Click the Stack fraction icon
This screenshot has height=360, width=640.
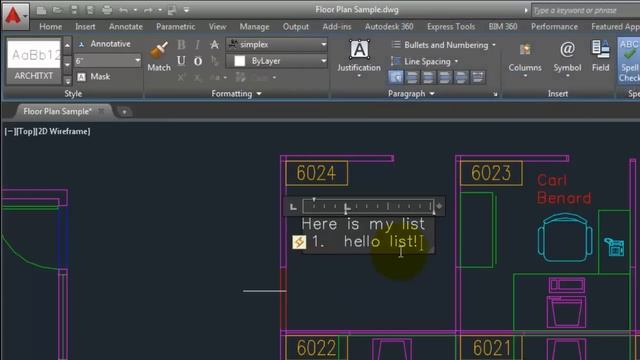pos(214,61)
